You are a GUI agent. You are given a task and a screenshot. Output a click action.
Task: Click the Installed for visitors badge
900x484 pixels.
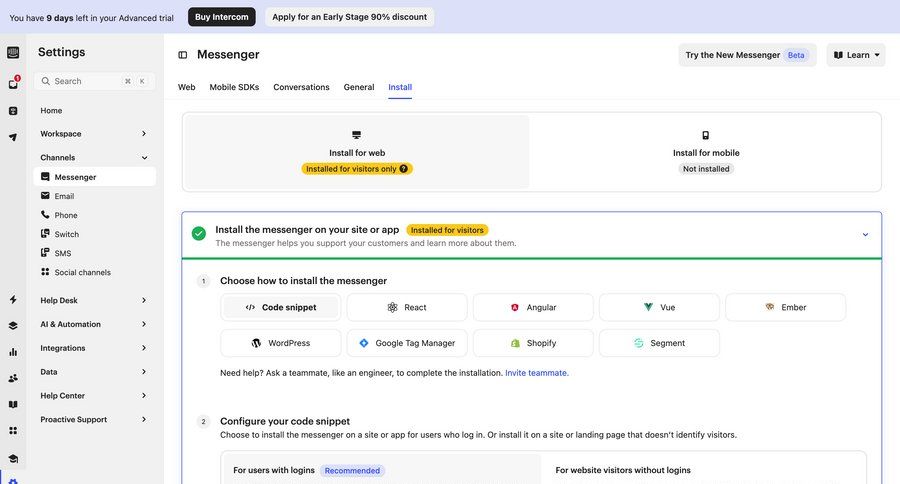point(447,230)
